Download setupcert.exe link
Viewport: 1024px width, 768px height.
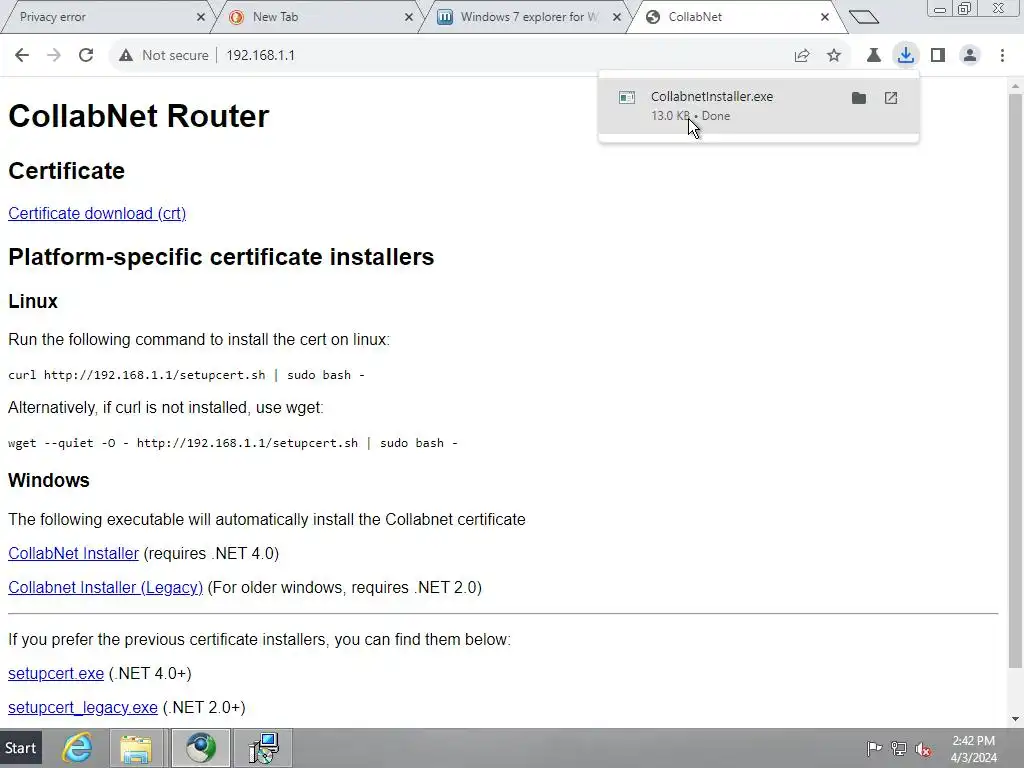tap(56, 673)
